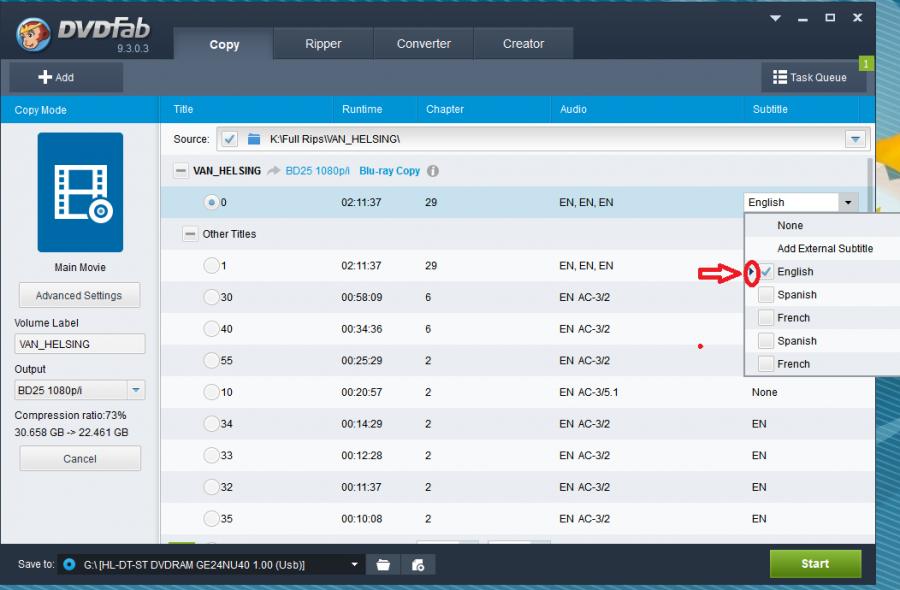The height and width of the screenshot is (590, 900).
Task: Click the green task count badge
Action: tap(866, 63)
